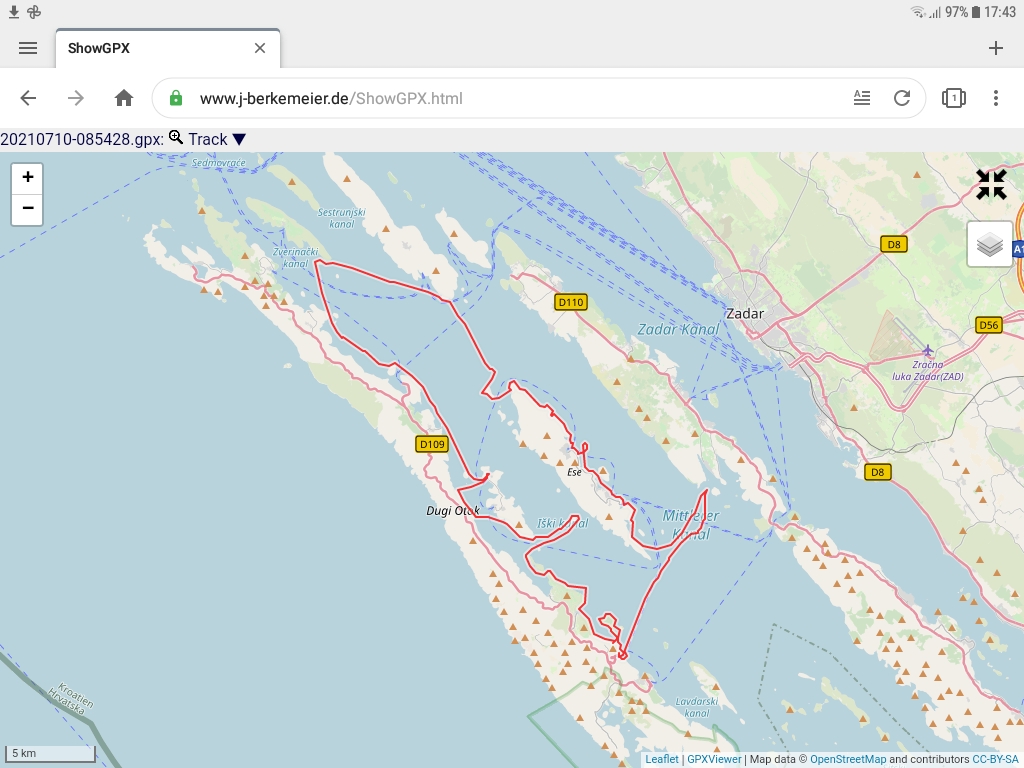
Task: Open the browser hamburger menu icon
Action: pyautogui.click(x=27, y=47)
